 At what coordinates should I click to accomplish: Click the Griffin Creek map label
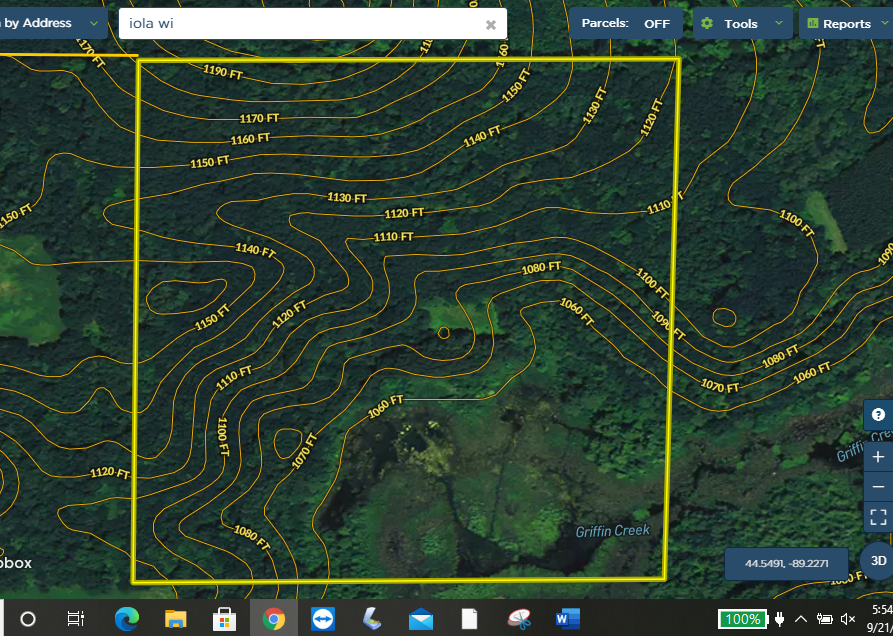(x=612, y=531)
